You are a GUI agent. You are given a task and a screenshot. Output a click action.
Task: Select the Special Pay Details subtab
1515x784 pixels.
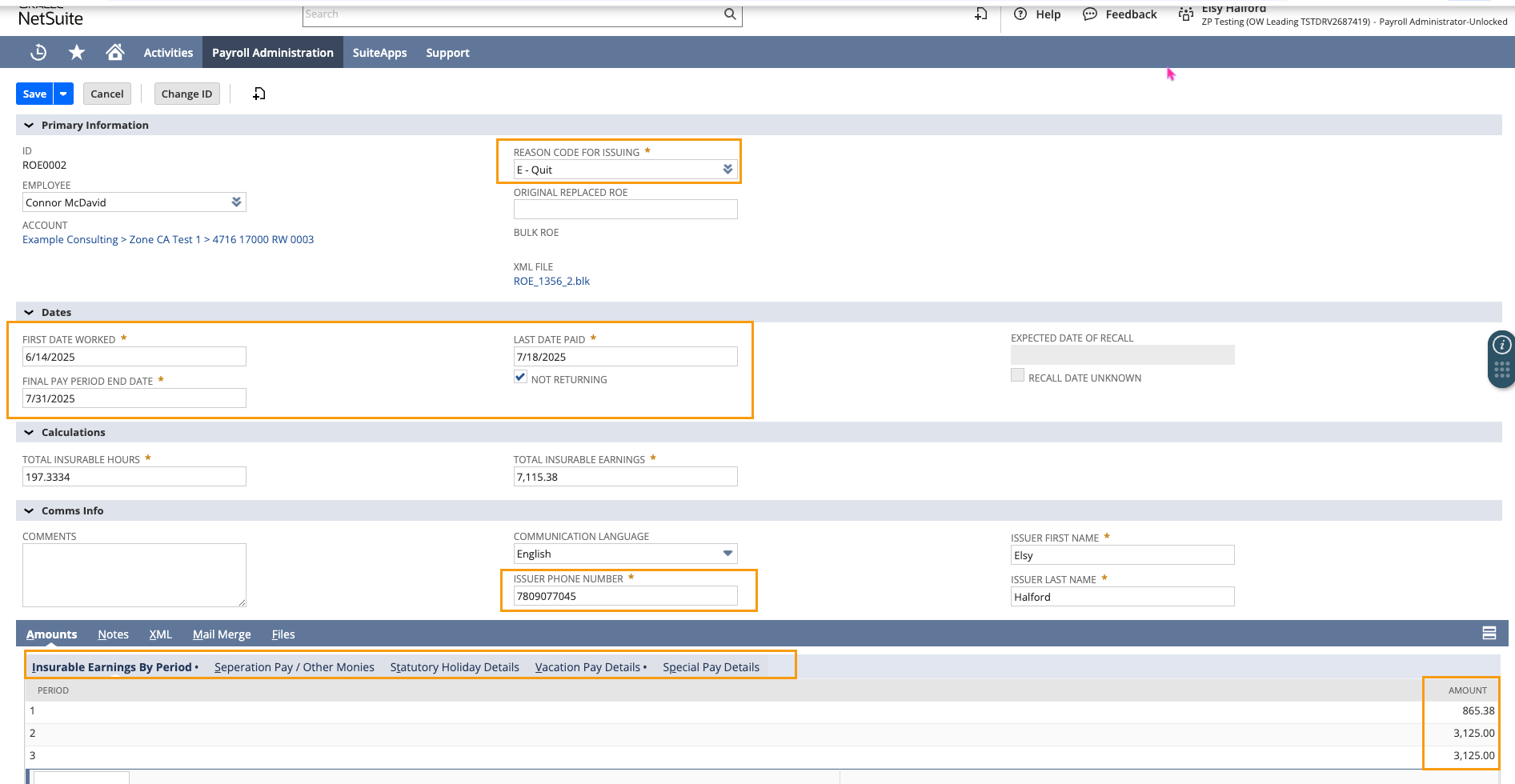click(x=711, y=667)
